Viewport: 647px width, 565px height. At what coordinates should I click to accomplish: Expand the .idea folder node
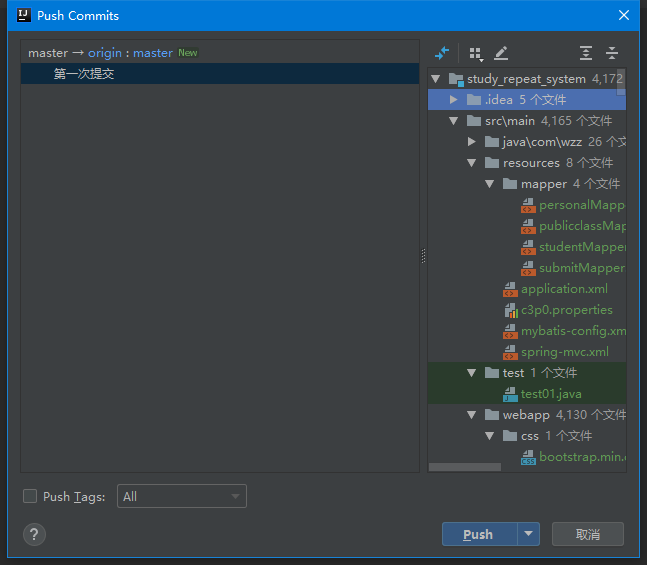click(453, 99)
